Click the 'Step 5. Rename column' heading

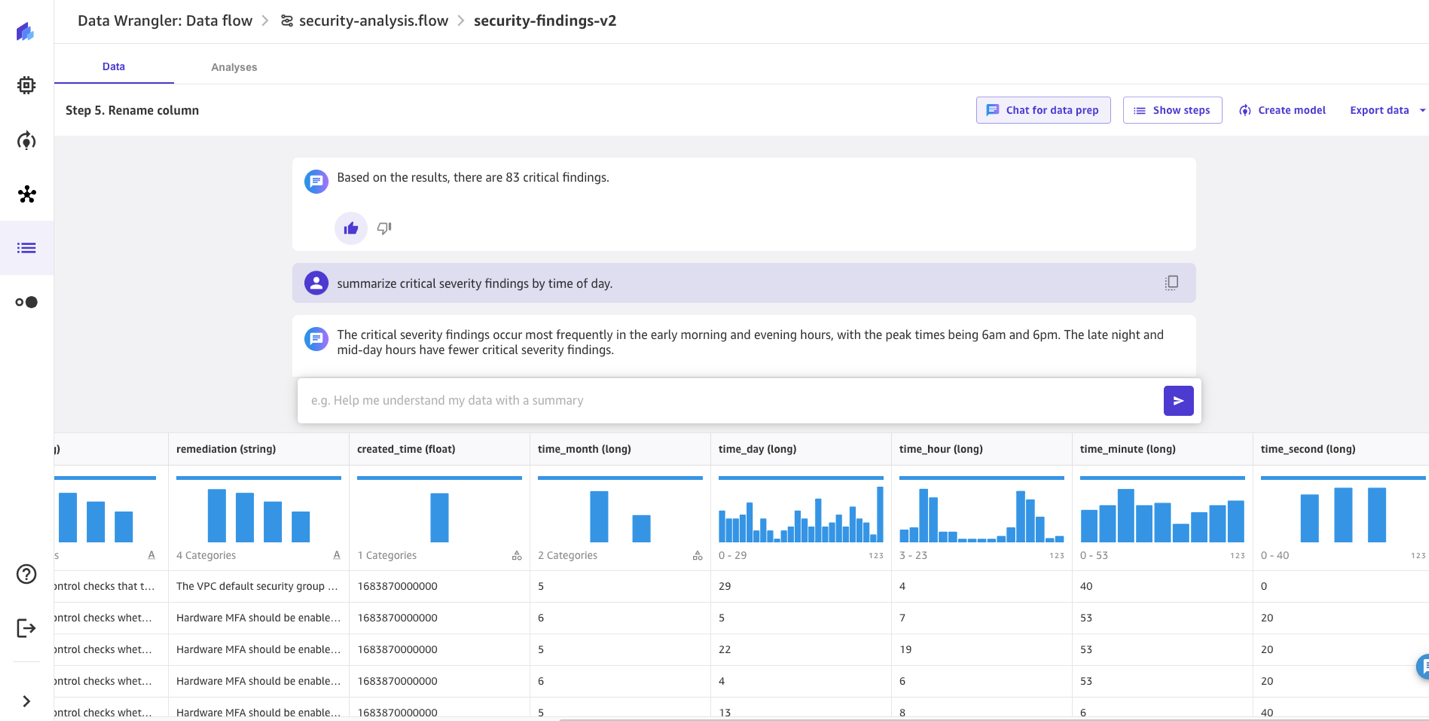coord(132,110)
